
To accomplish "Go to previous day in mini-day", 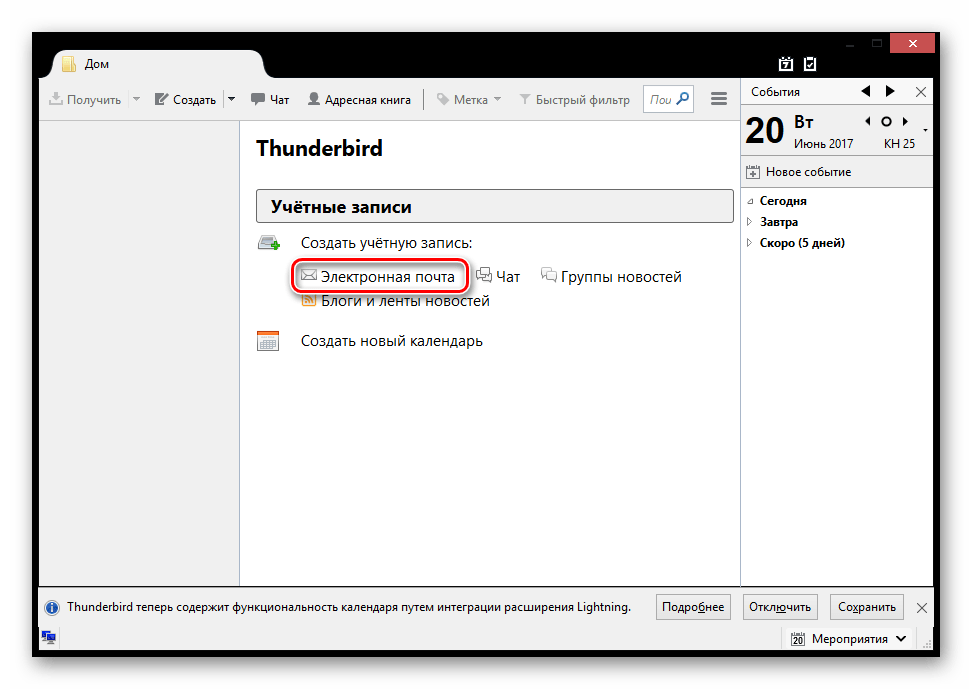I will (868, 122).
